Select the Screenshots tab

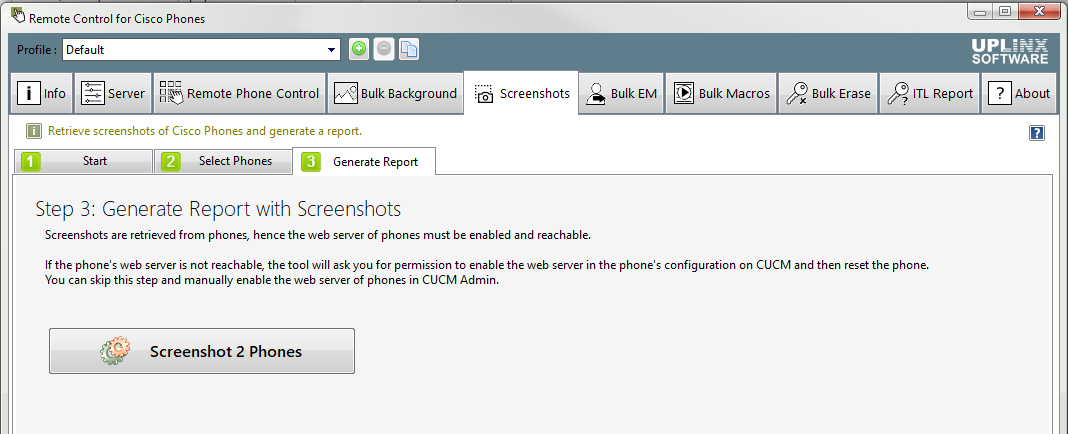point(521,93)
